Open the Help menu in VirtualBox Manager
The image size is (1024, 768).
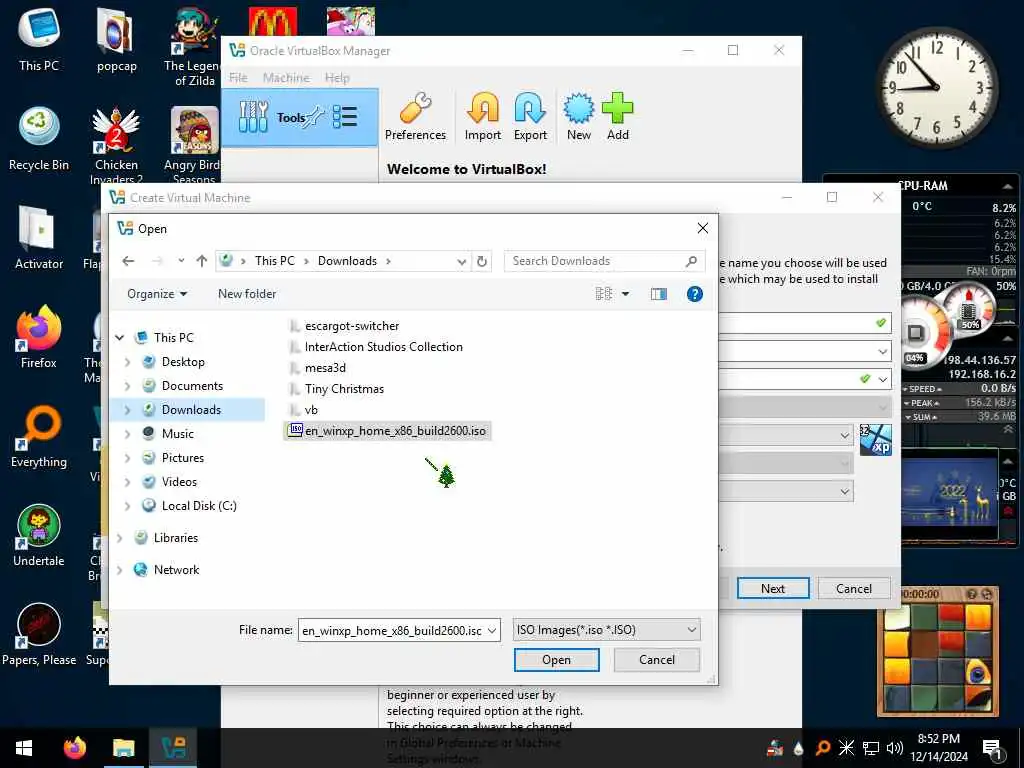pos(337,78)
